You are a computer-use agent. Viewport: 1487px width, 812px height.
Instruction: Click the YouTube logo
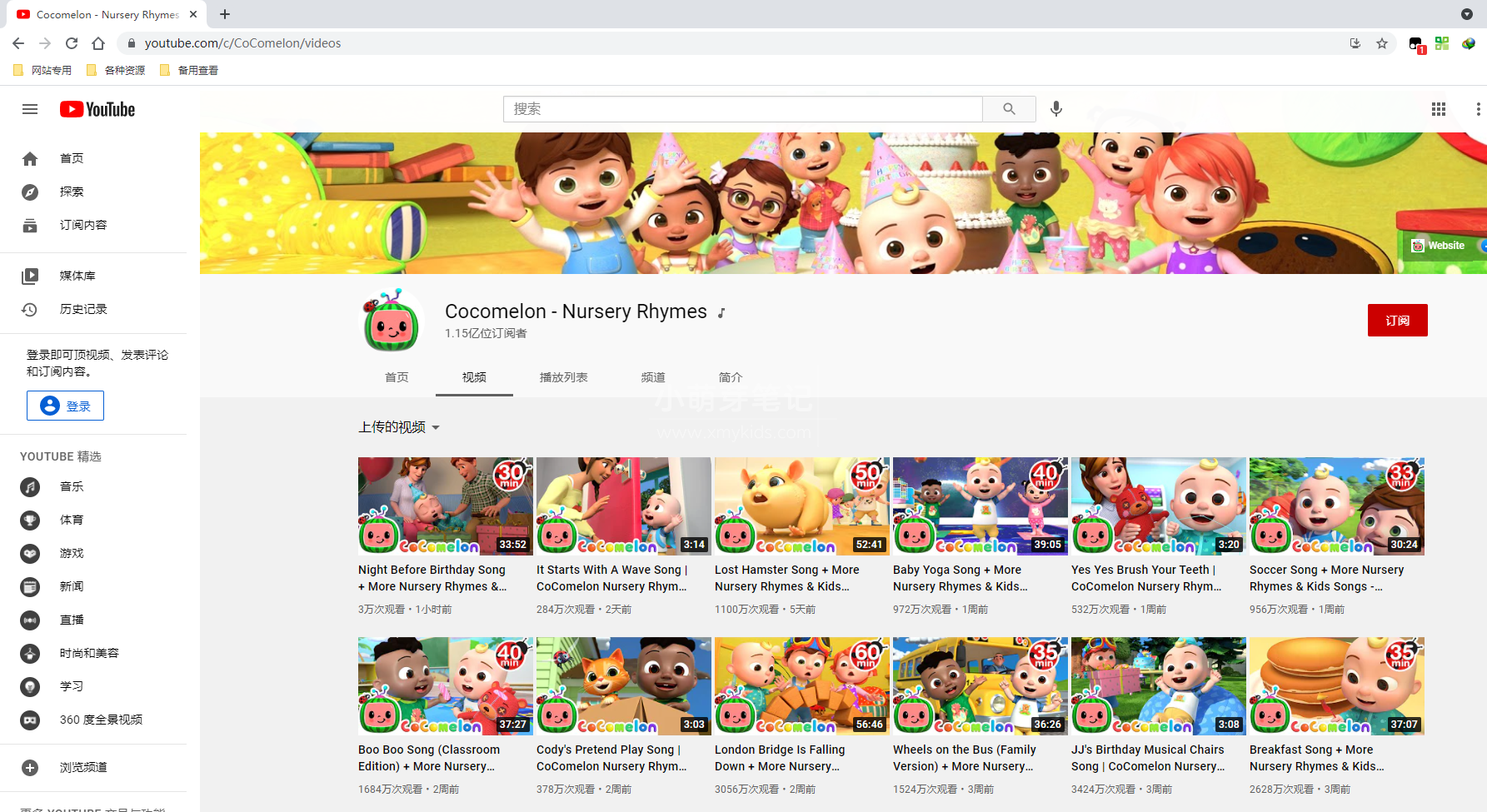tap(97, 109)
